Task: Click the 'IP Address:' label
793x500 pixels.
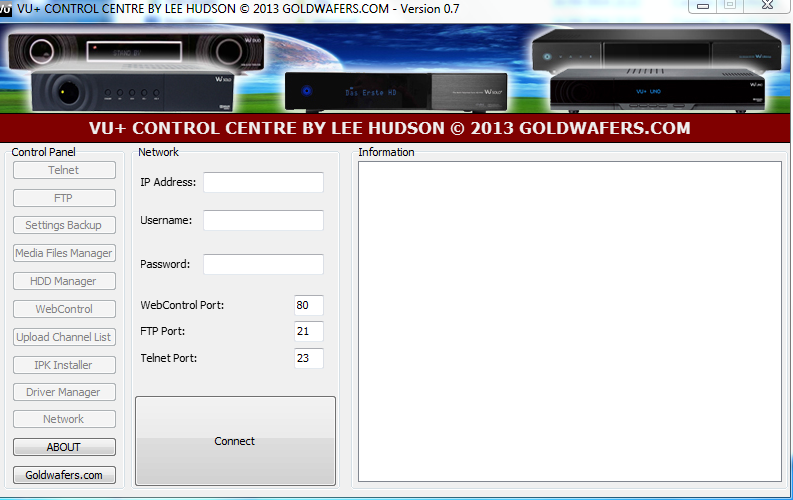Action: (168, 182)
